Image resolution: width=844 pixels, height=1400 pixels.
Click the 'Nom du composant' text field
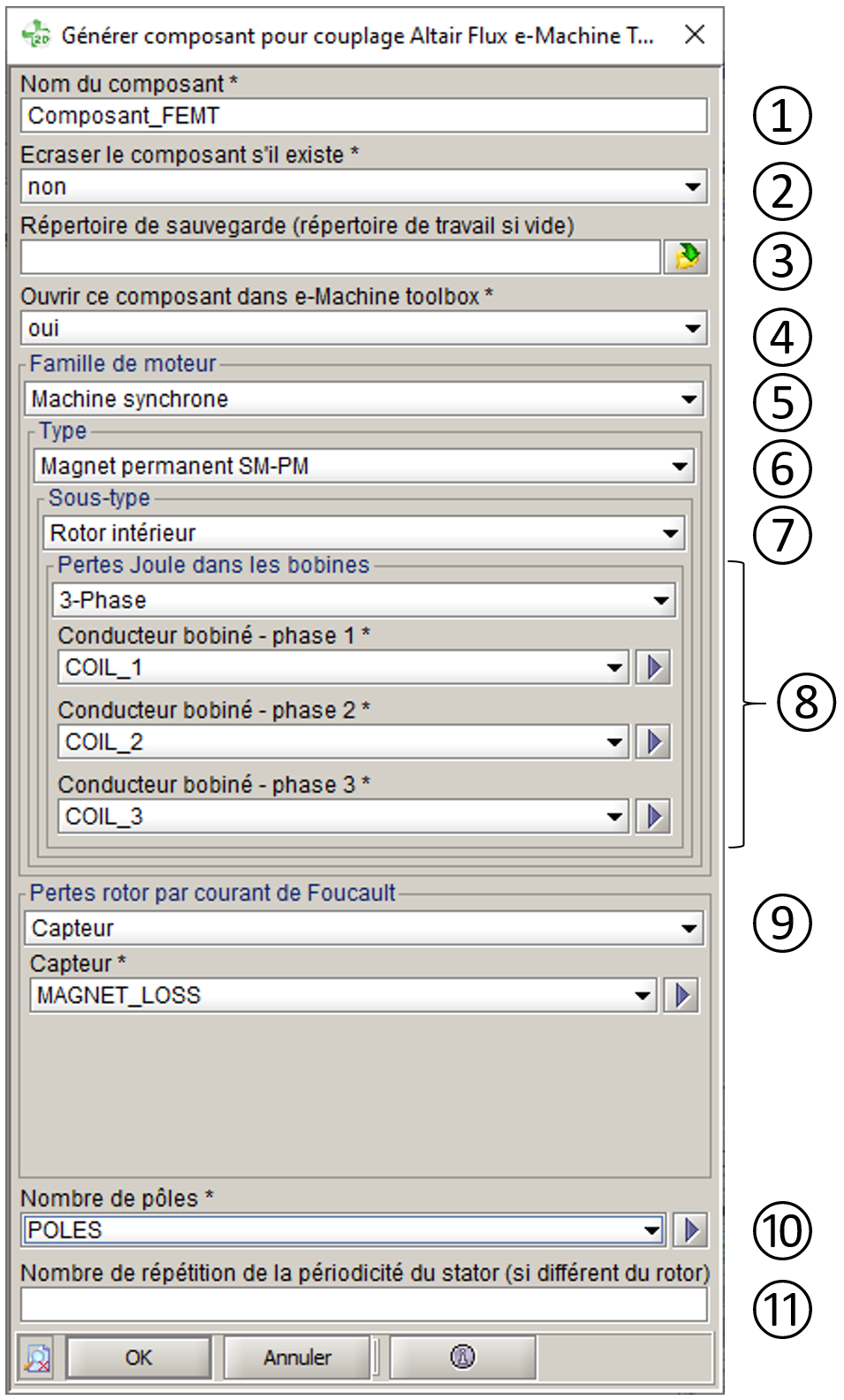(362, 116)
